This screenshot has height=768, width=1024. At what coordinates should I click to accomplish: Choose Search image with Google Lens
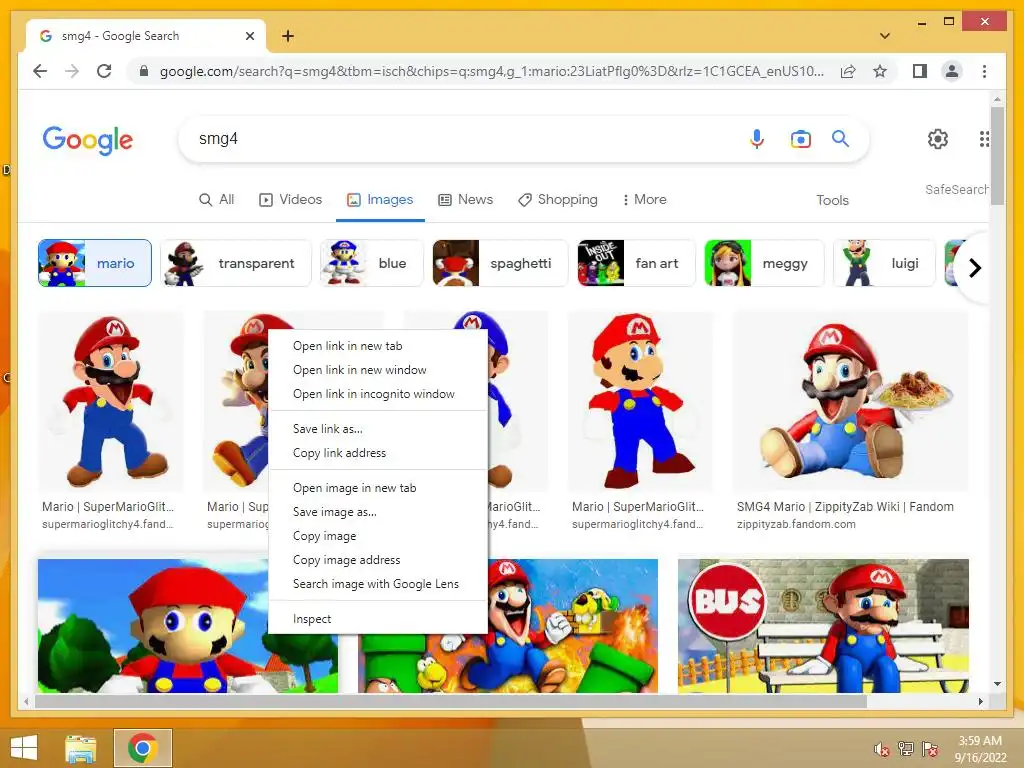378,584
